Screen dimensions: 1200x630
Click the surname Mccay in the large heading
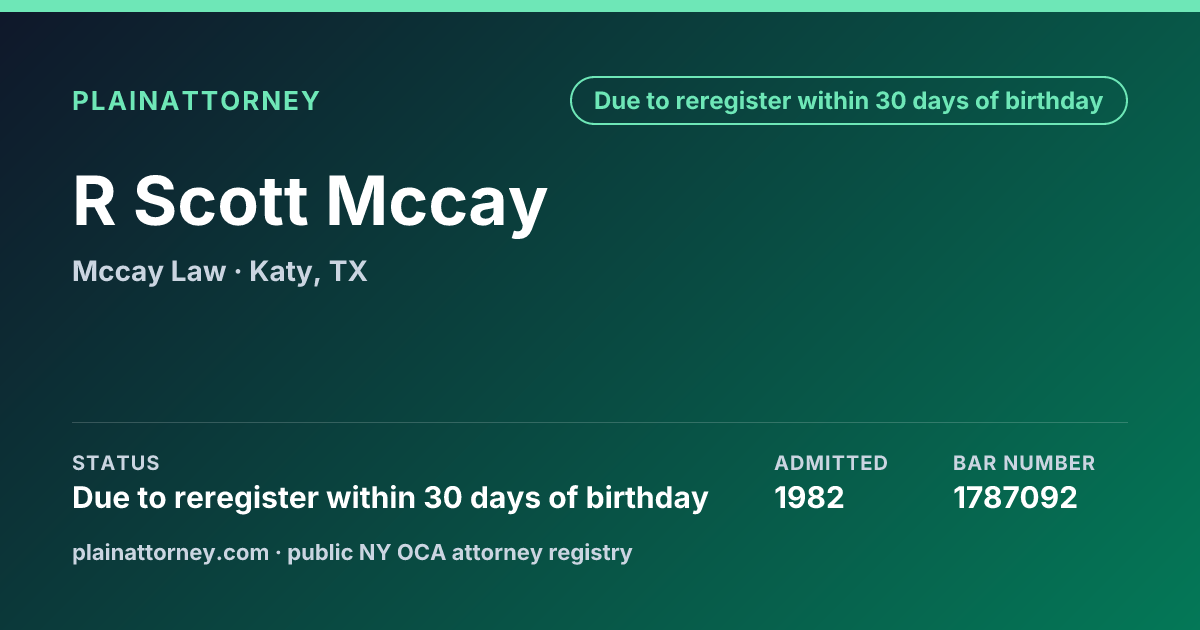pos(437,202)
